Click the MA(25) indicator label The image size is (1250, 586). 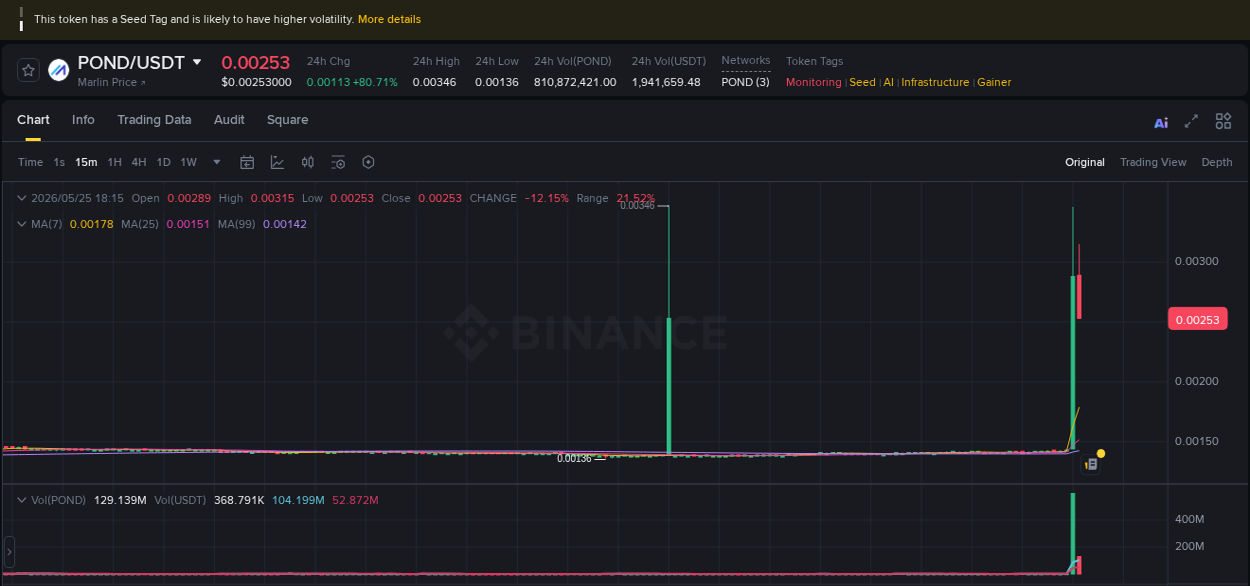click(140, 224)
